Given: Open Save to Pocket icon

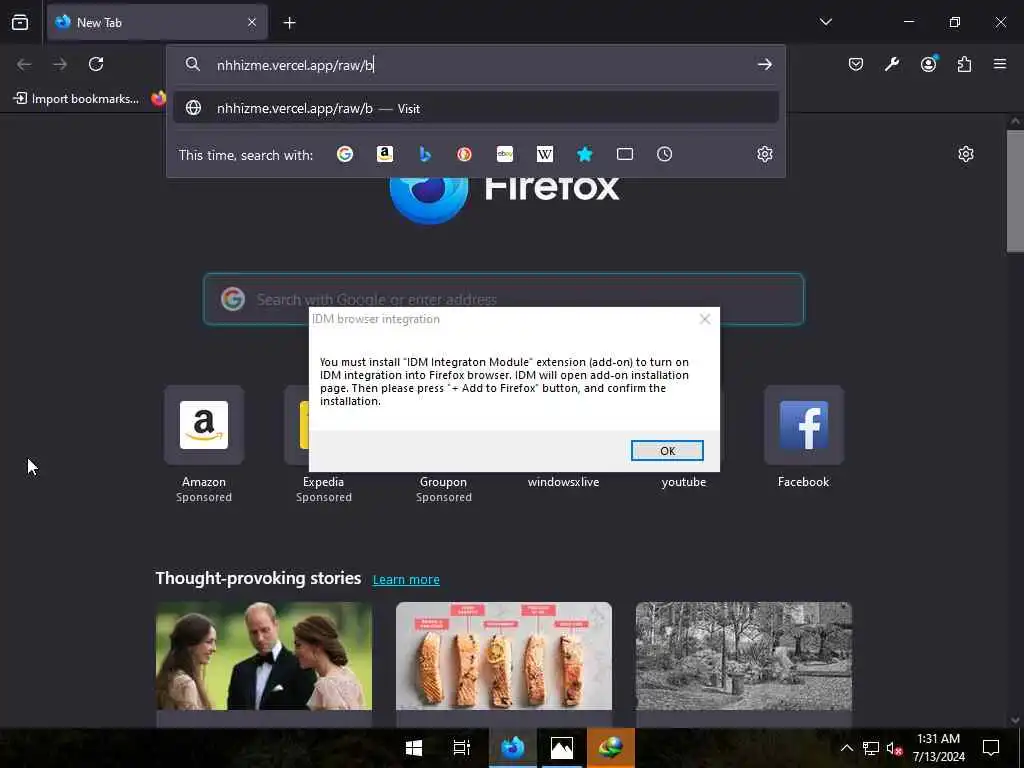Looking at the screenshot, I should point(856,64).
